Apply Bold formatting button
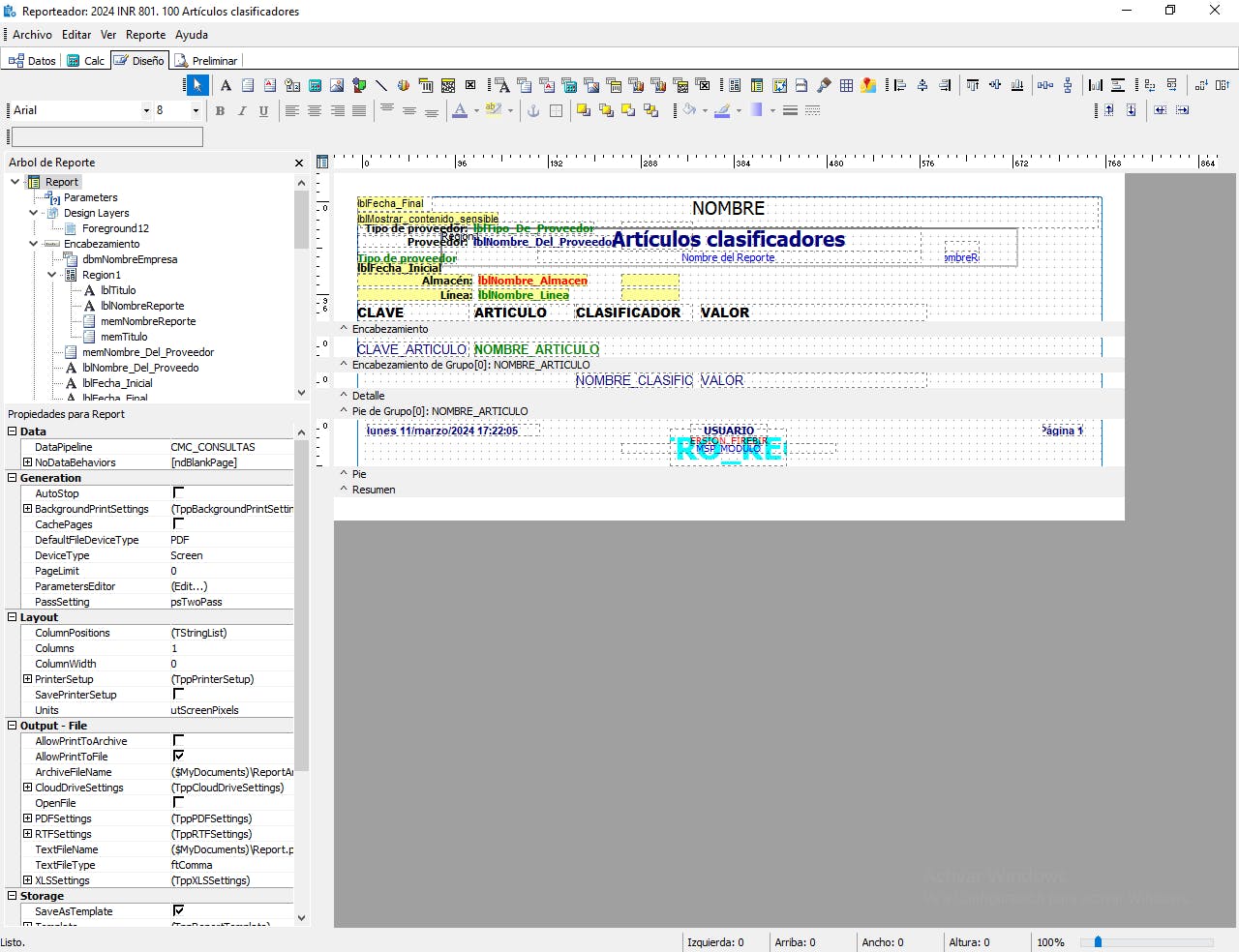Viewport: 1239px width, 952px height. [x=220, y=111]
